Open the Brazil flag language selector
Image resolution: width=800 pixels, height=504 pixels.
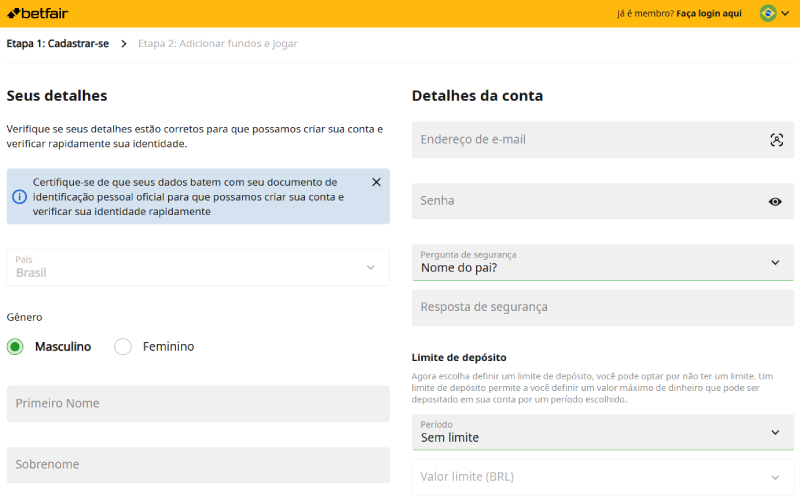pos(768,13)
